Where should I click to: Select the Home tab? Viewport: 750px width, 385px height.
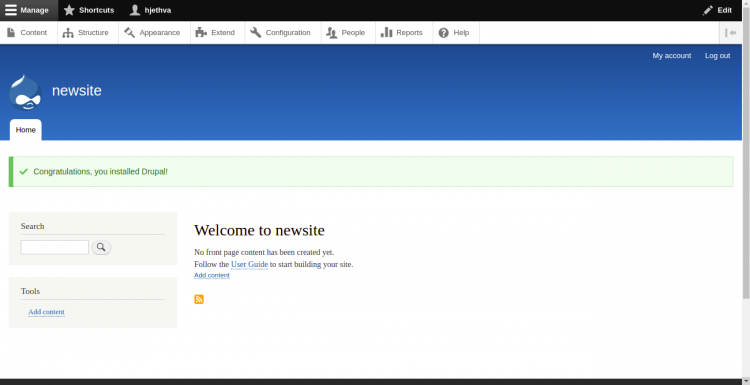click(25, 130)
